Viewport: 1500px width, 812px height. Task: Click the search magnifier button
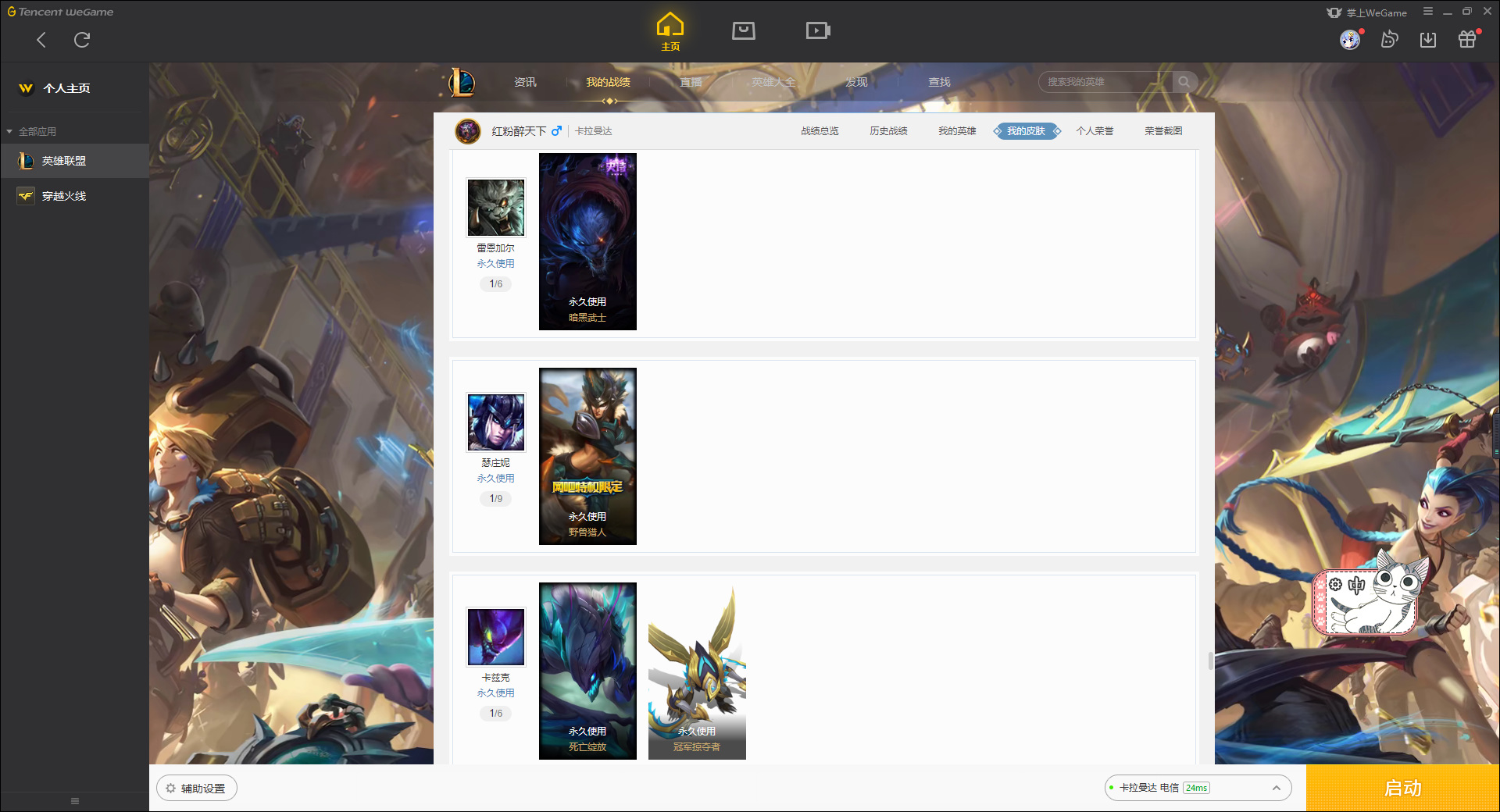point(1184,82)
